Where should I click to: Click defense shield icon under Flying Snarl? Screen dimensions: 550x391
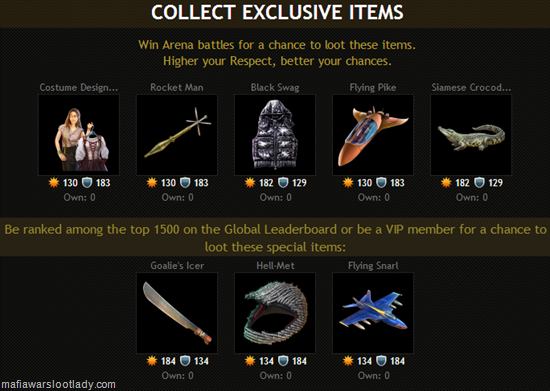pos(381,361)
